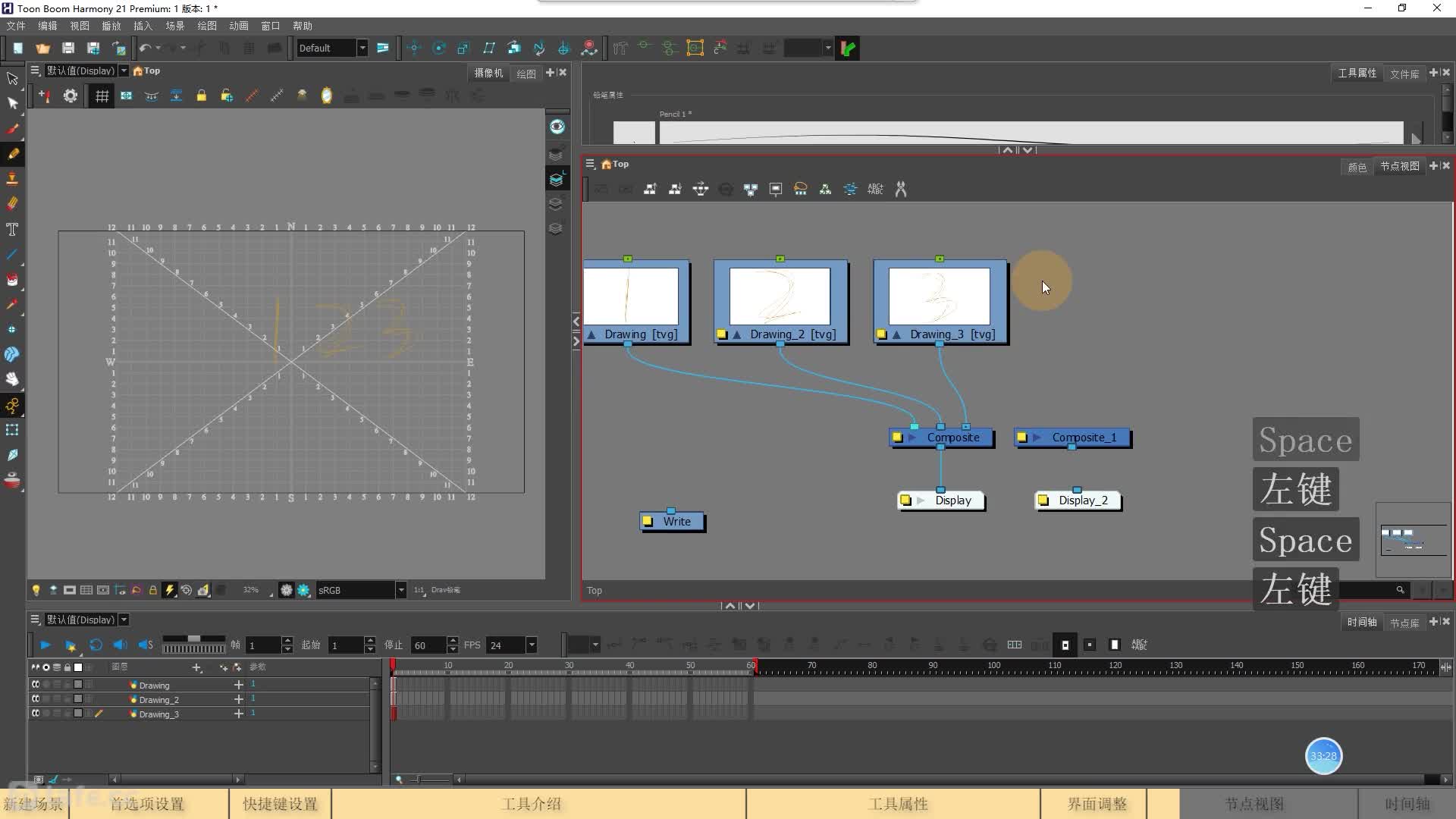1456x819 pixels.
Task: Collapse node view side panel with left chevron
Action: pyautogui.click(x=576, y=322)
